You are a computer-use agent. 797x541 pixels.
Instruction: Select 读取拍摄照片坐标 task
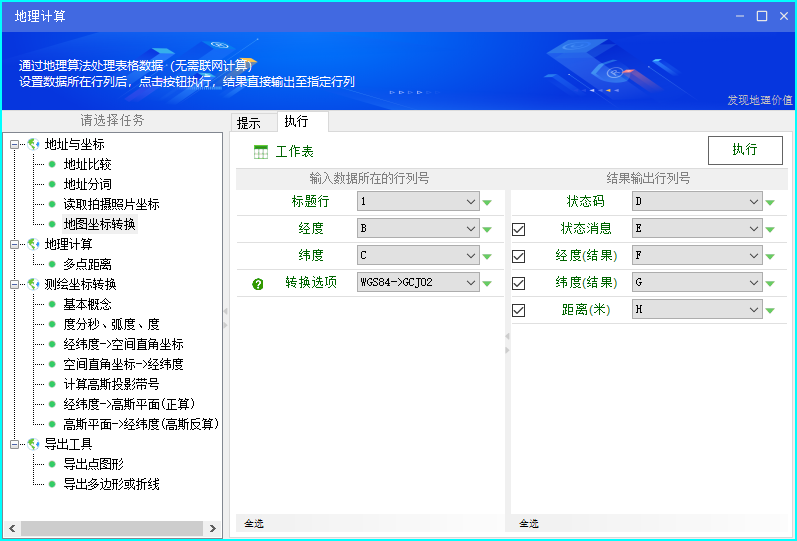click(x=111, y=204)
